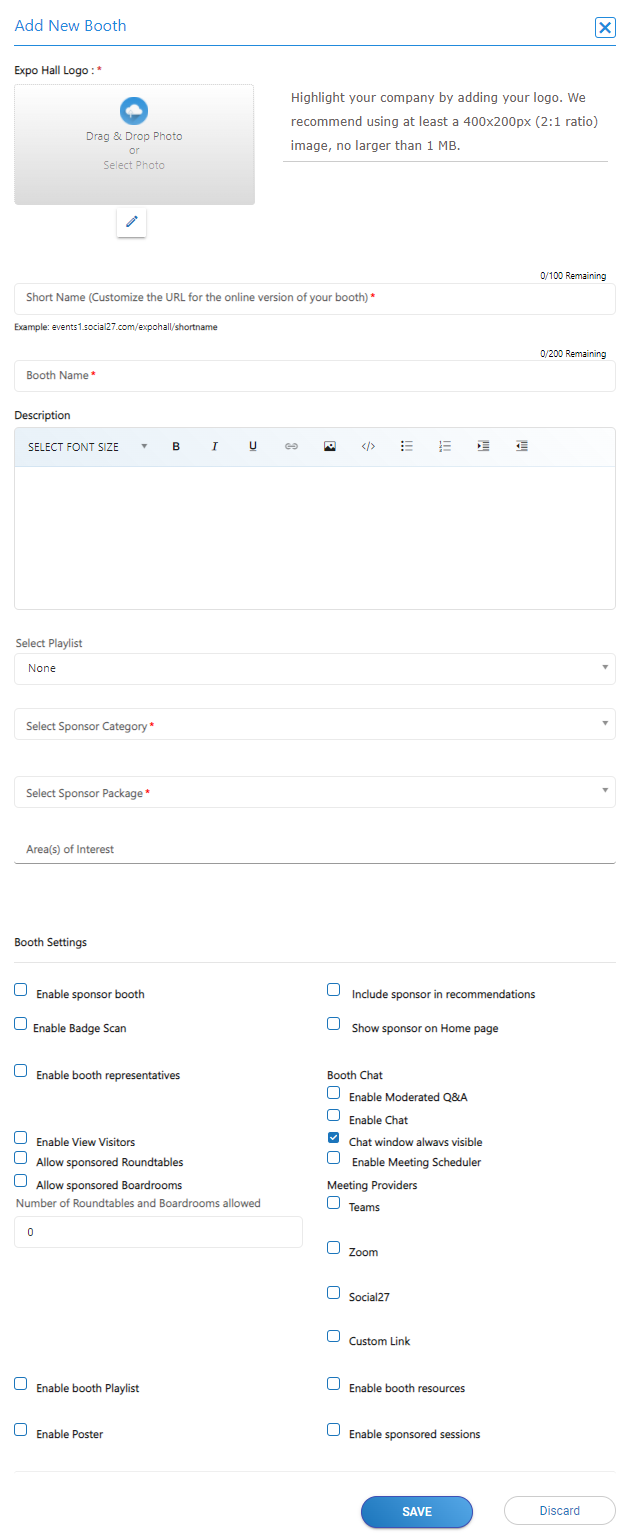
Task: Click the Discard button
Action: click(559, 1511)
